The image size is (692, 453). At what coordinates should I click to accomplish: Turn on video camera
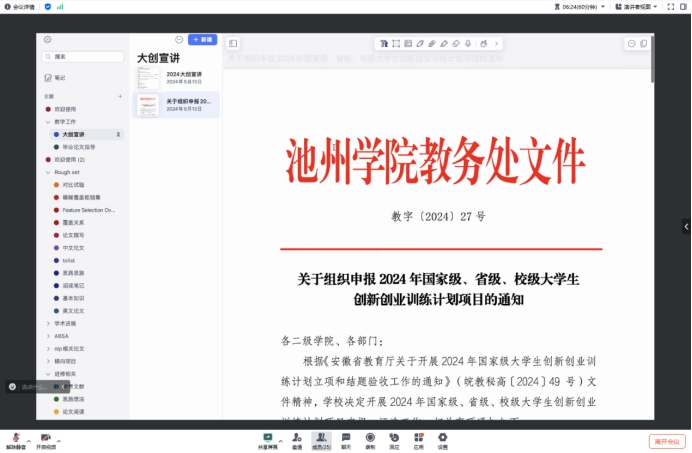(x=45, y=438)
